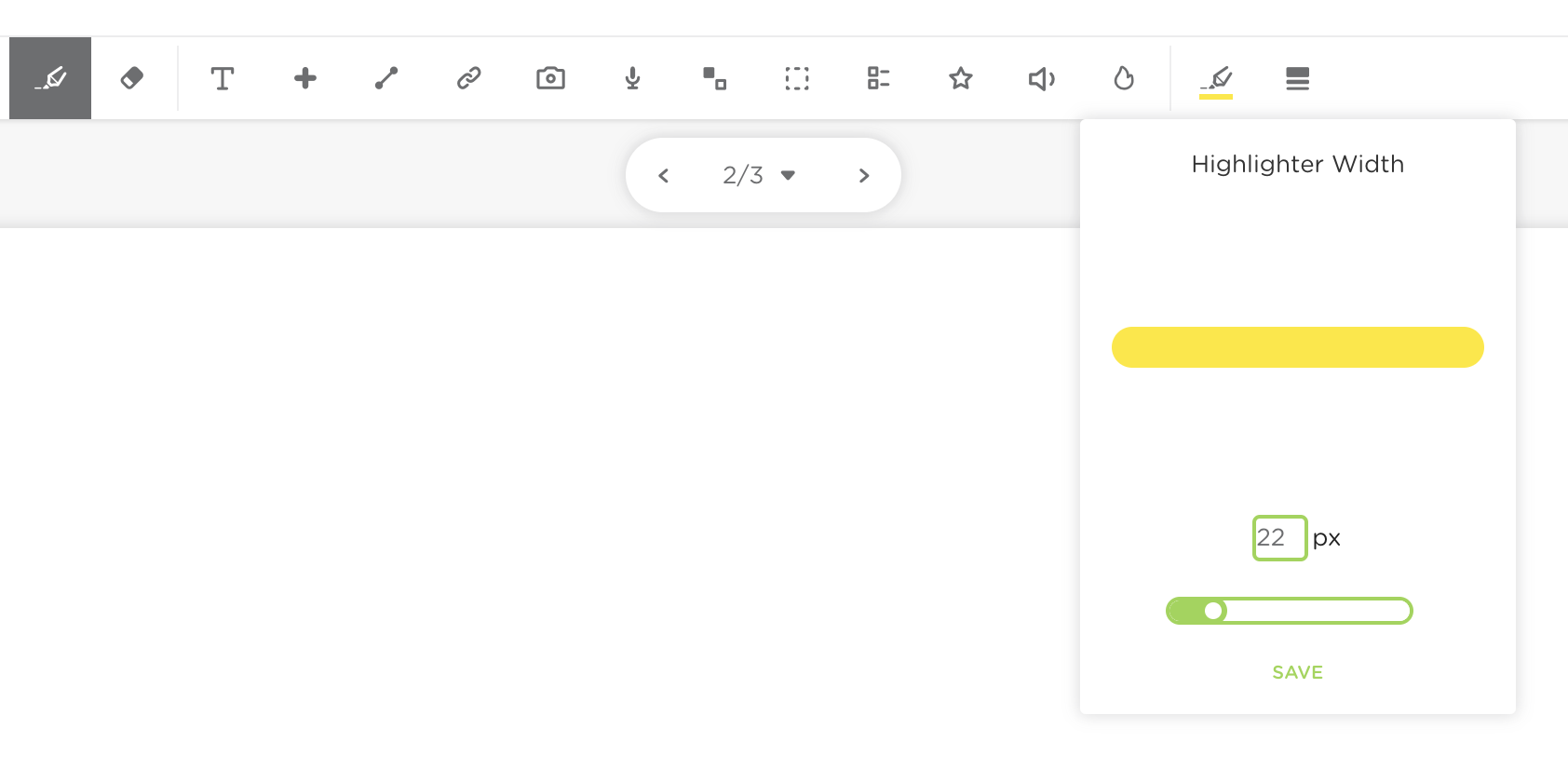Click the plus add icon
Screen dimensions: 1568x769
[304, 78]
